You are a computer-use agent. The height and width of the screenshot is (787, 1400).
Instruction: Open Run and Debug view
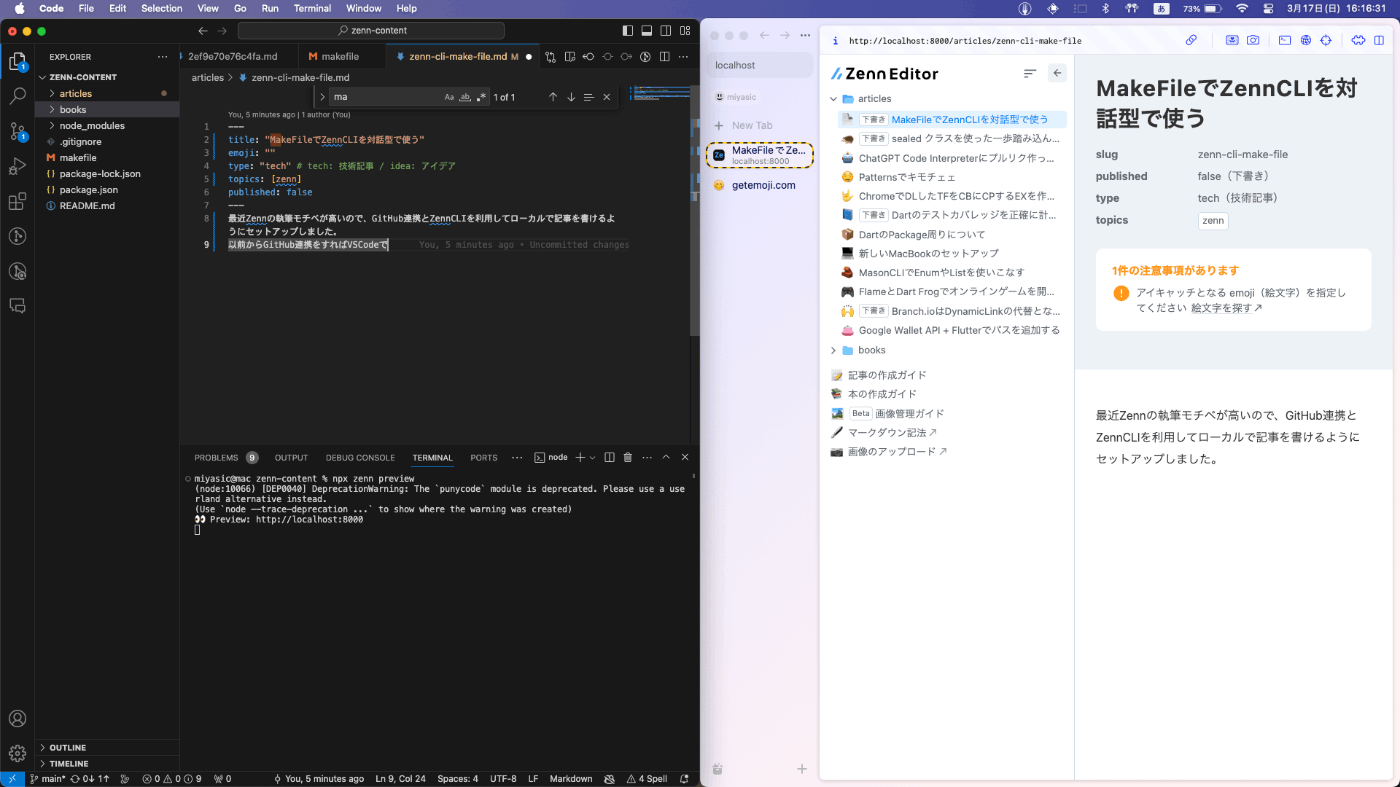coord(17,166)
